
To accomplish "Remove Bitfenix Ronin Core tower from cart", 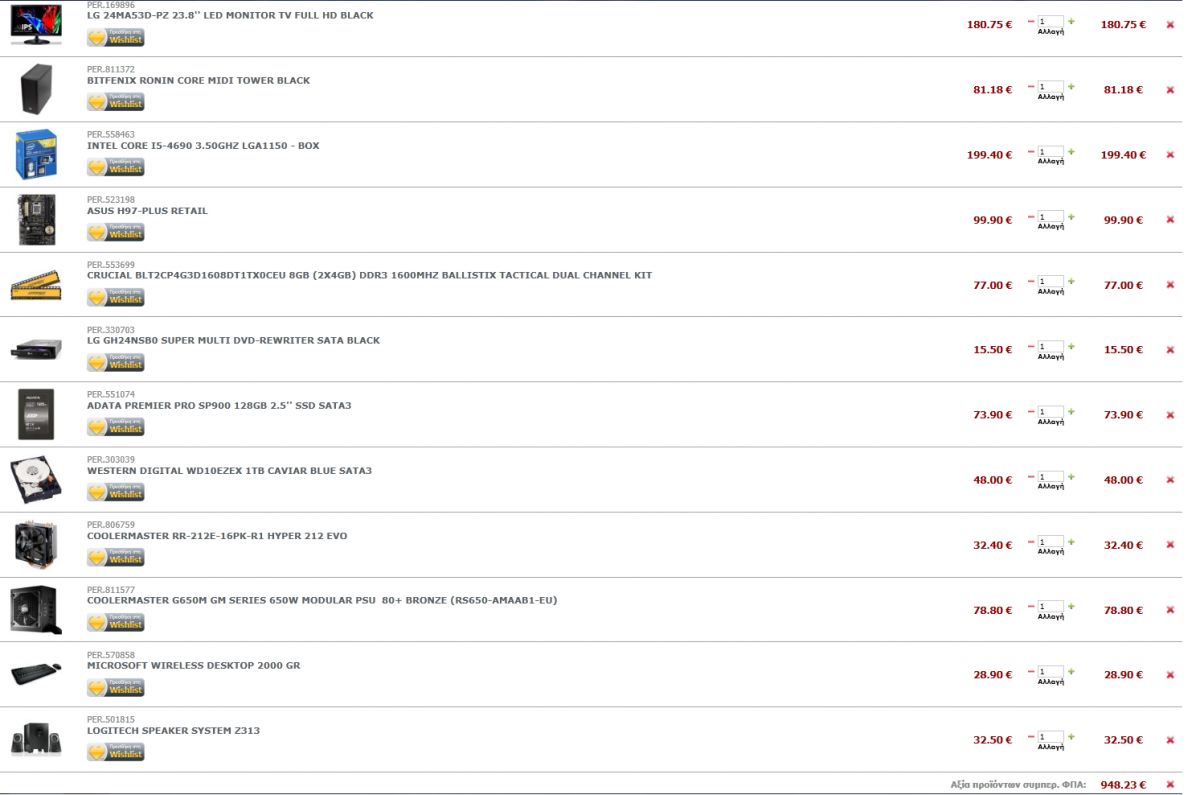I will 1170,90.
